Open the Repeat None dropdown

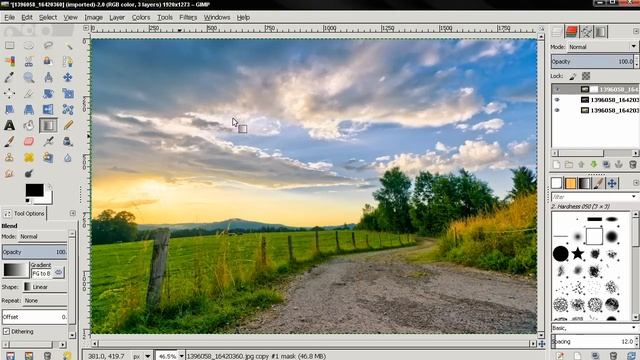45,300
